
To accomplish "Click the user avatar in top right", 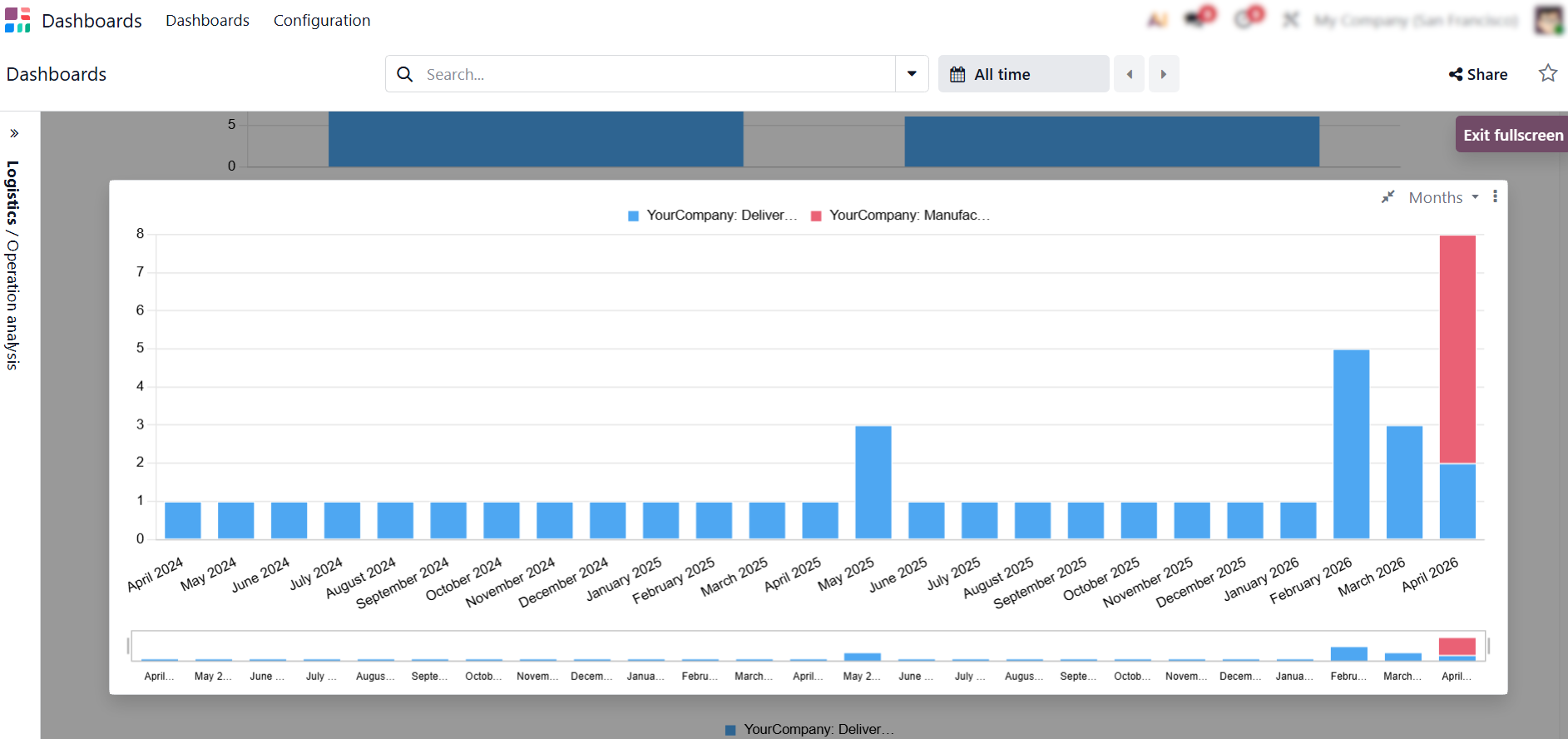I will [1548, 20].
